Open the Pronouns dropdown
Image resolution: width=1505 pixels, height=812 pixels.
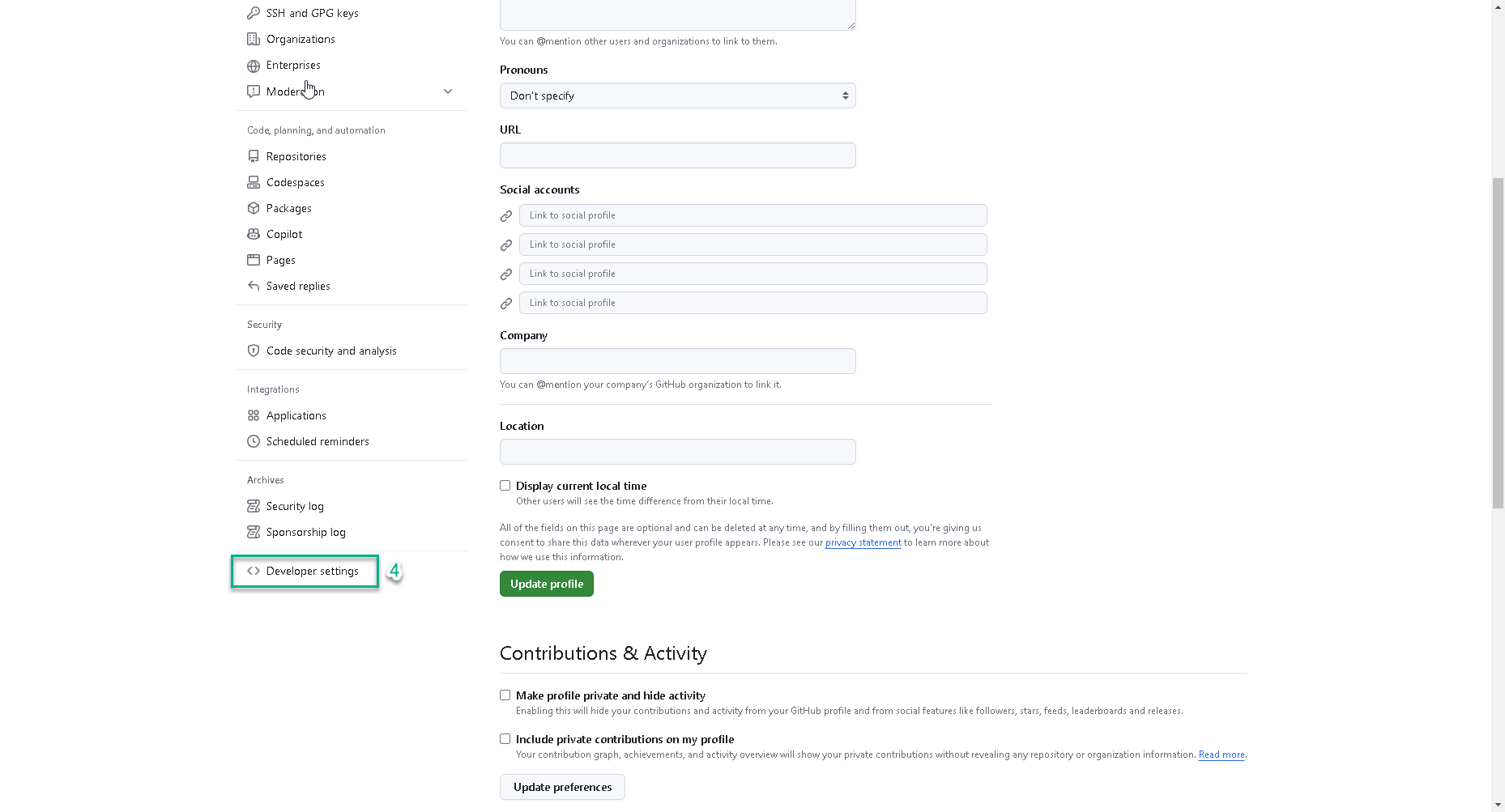tap(677, 96)
